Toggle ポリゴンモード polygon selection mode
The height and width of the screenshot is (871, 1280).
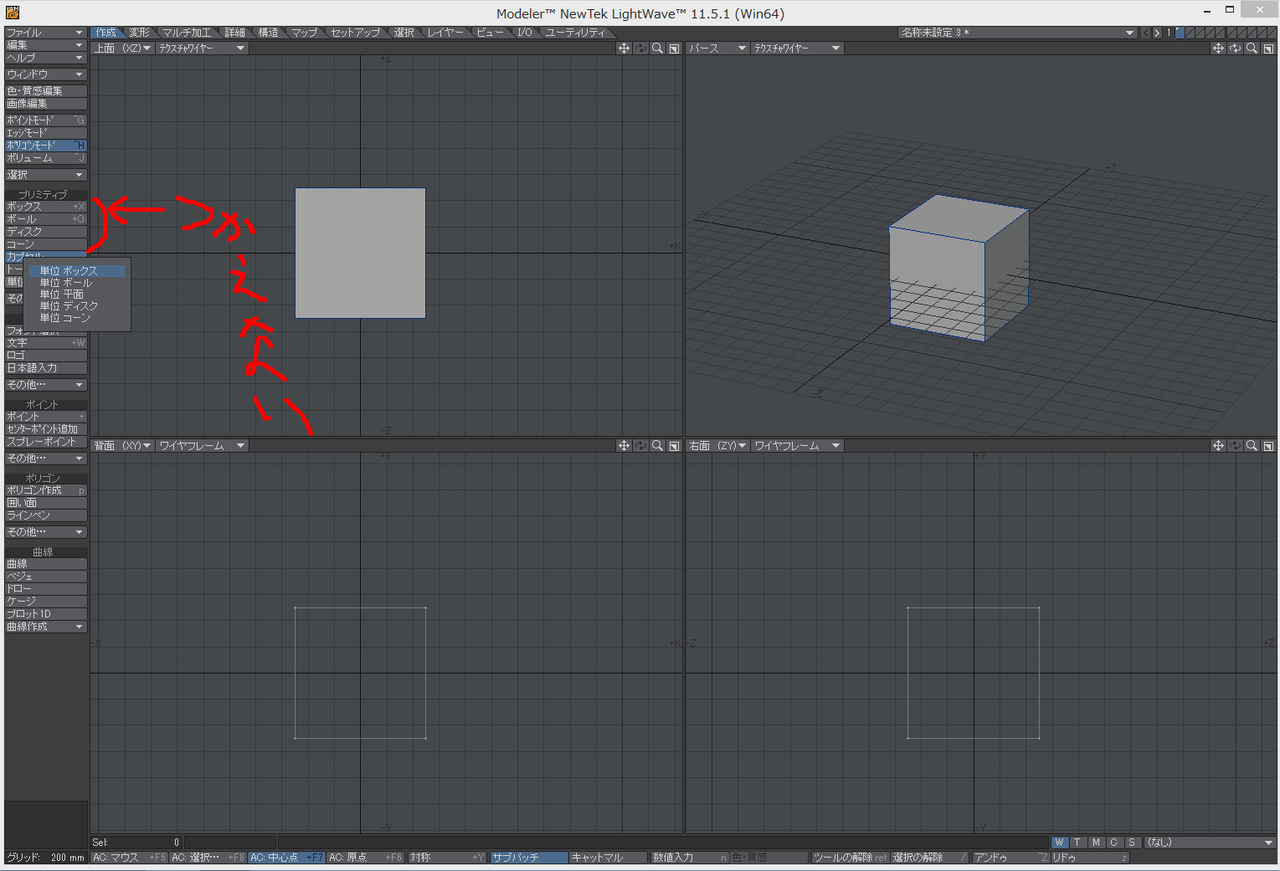(x=46, y=145)
